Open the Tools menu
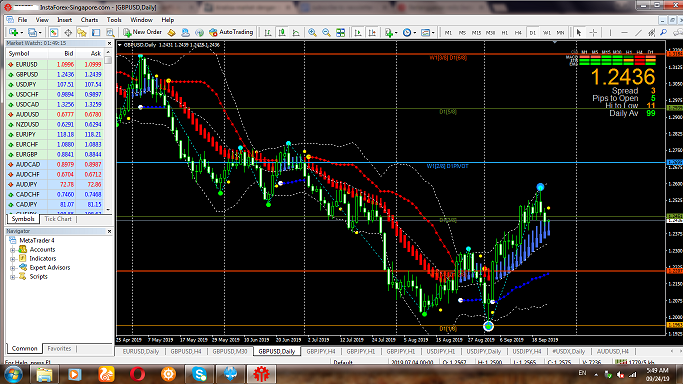The image size is (683, 384). (114, 20)
